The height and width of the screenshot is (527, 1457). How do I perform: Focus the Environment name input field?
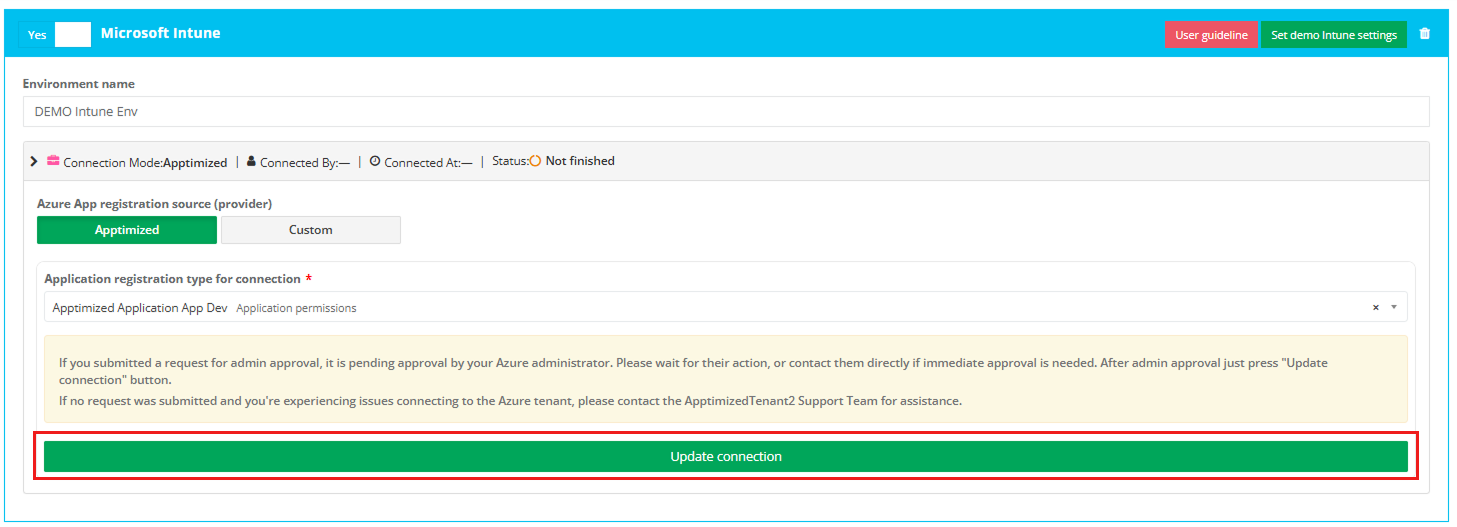(x=725, y=112)
